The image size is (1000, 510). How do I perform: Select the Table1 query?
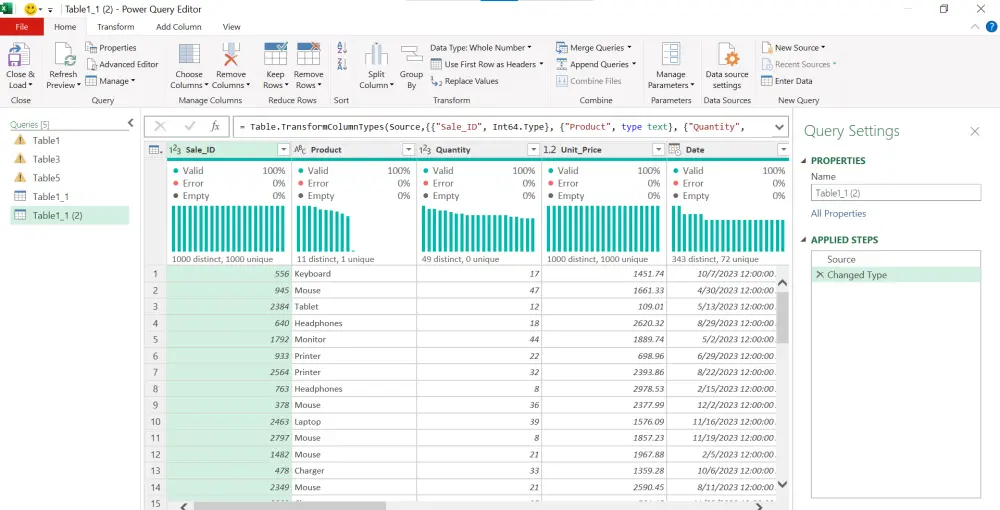[70, 140]
